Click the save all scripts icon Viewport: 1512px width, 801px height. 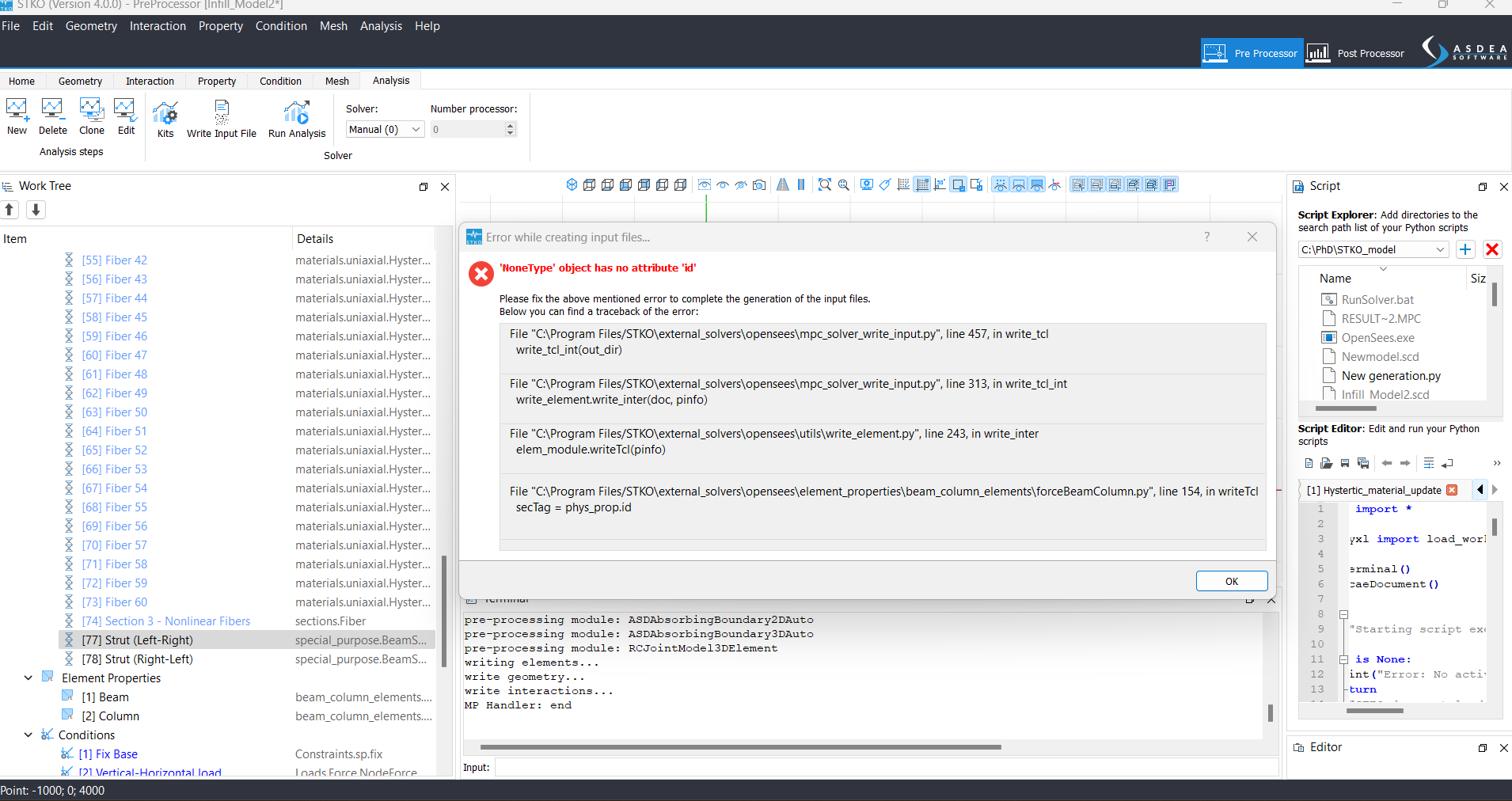pos(1362,463)
